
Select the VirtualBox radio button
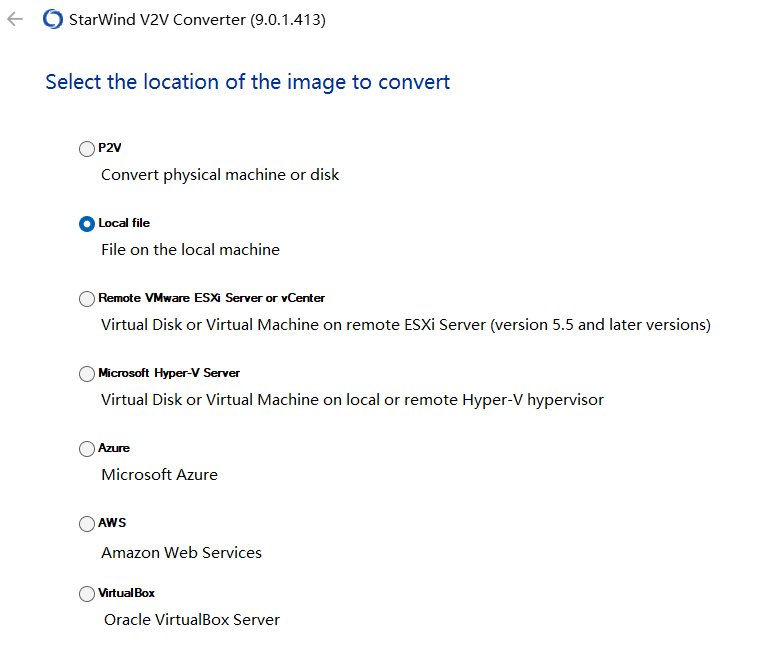coord(87,594)
